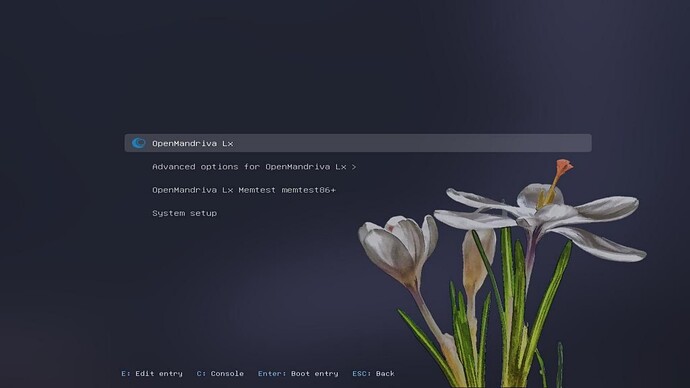690x388 pixels.
Task: Click the blue OpenMandriva logo icon
Action: (x=139, y=143)
